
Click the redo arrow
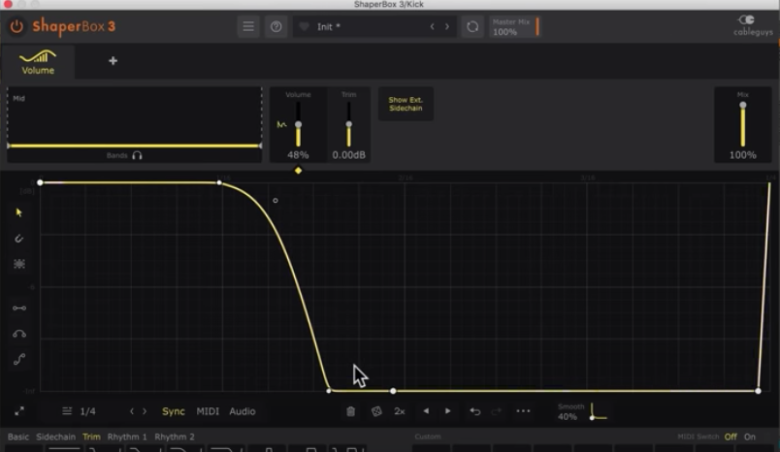click(x=496, y=411)
